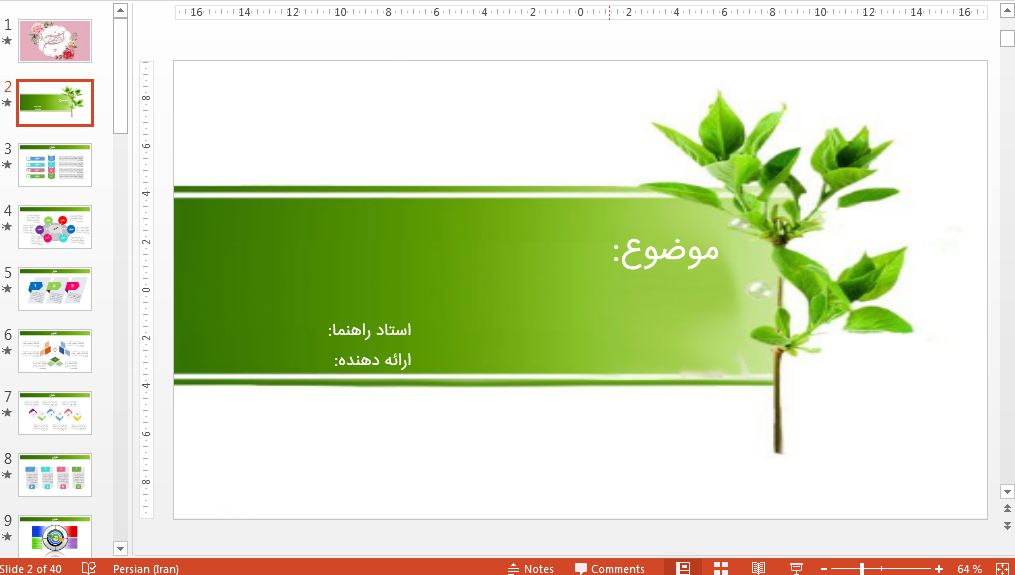Image resolution: width=1015 pixels, height=575 pixels.
Task: Toggle the Comments pane
Action: pos(609,568)
